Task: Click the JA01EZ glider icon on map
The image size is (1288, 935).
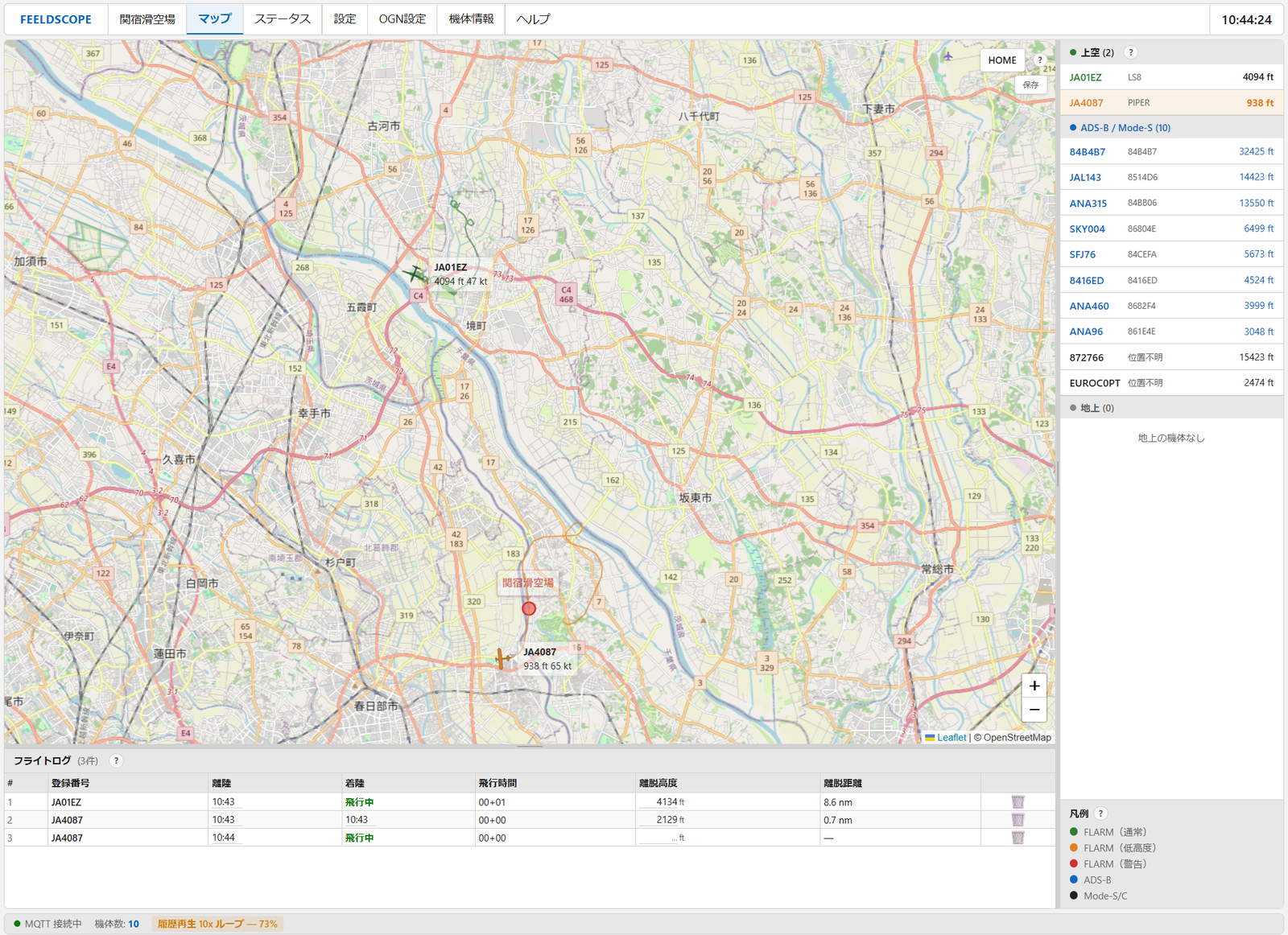Action: tap(416, 274)
